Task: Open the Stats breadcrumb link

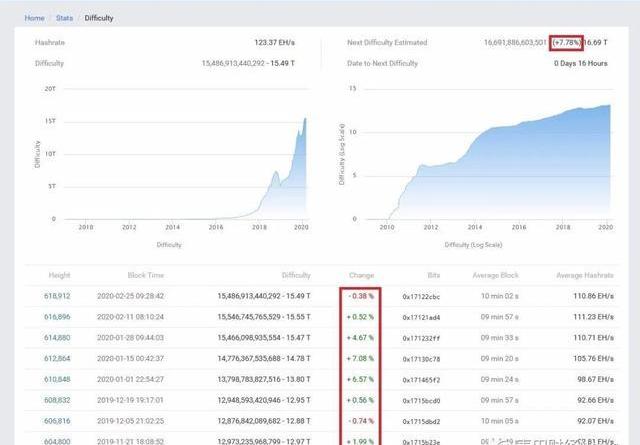Action: pyautogui.click(x=65, y=18)
